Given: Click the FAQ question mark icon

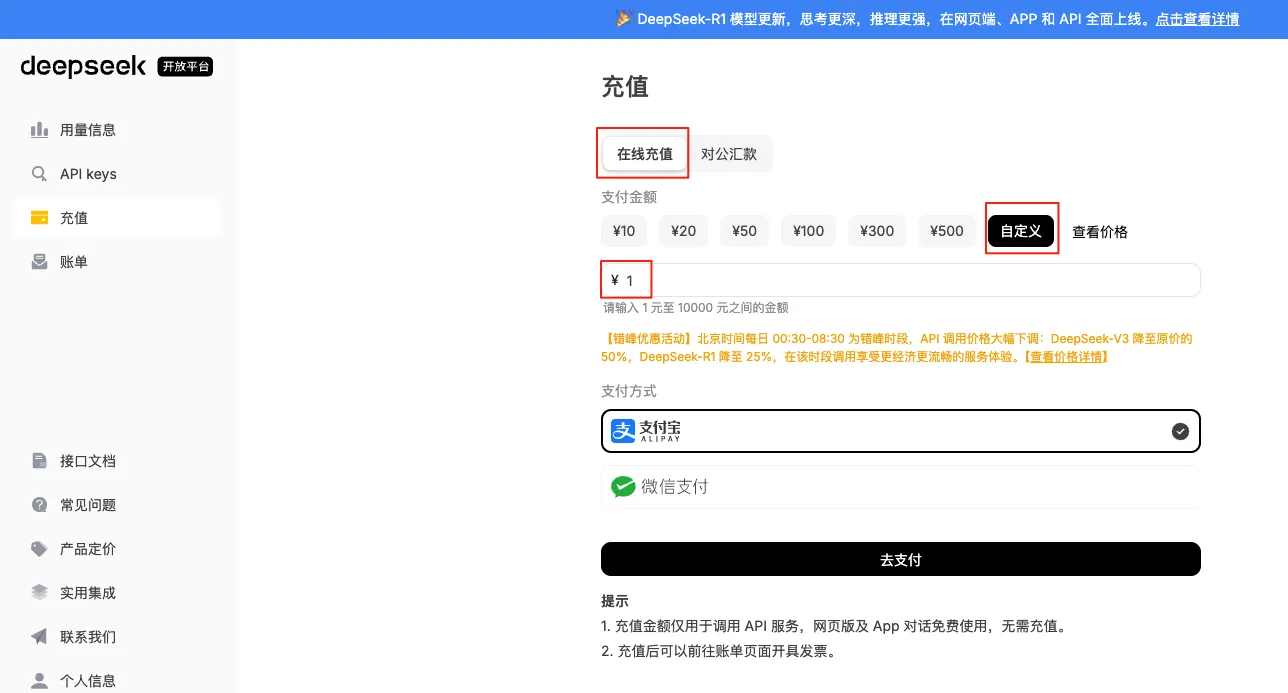Looking at the screenshot, I should [39, 505].
